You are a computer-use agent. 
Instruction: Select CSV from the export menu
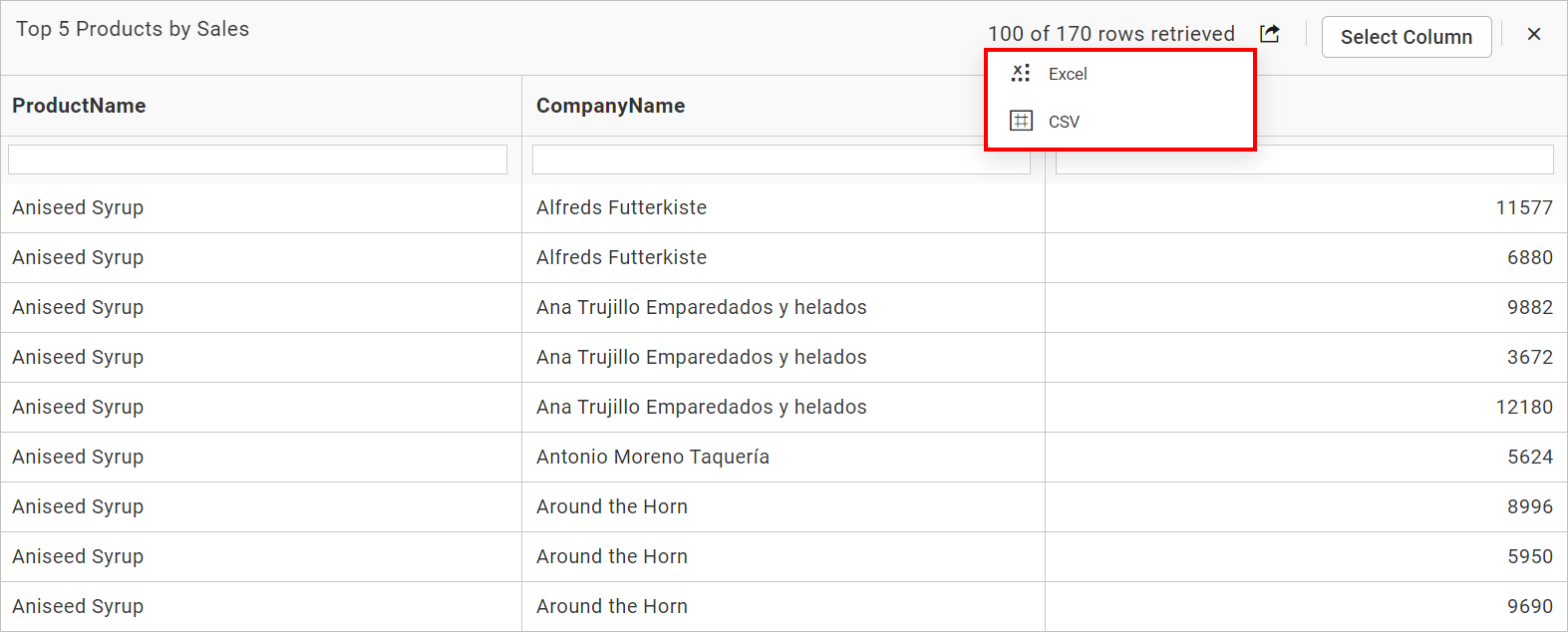1064,121
